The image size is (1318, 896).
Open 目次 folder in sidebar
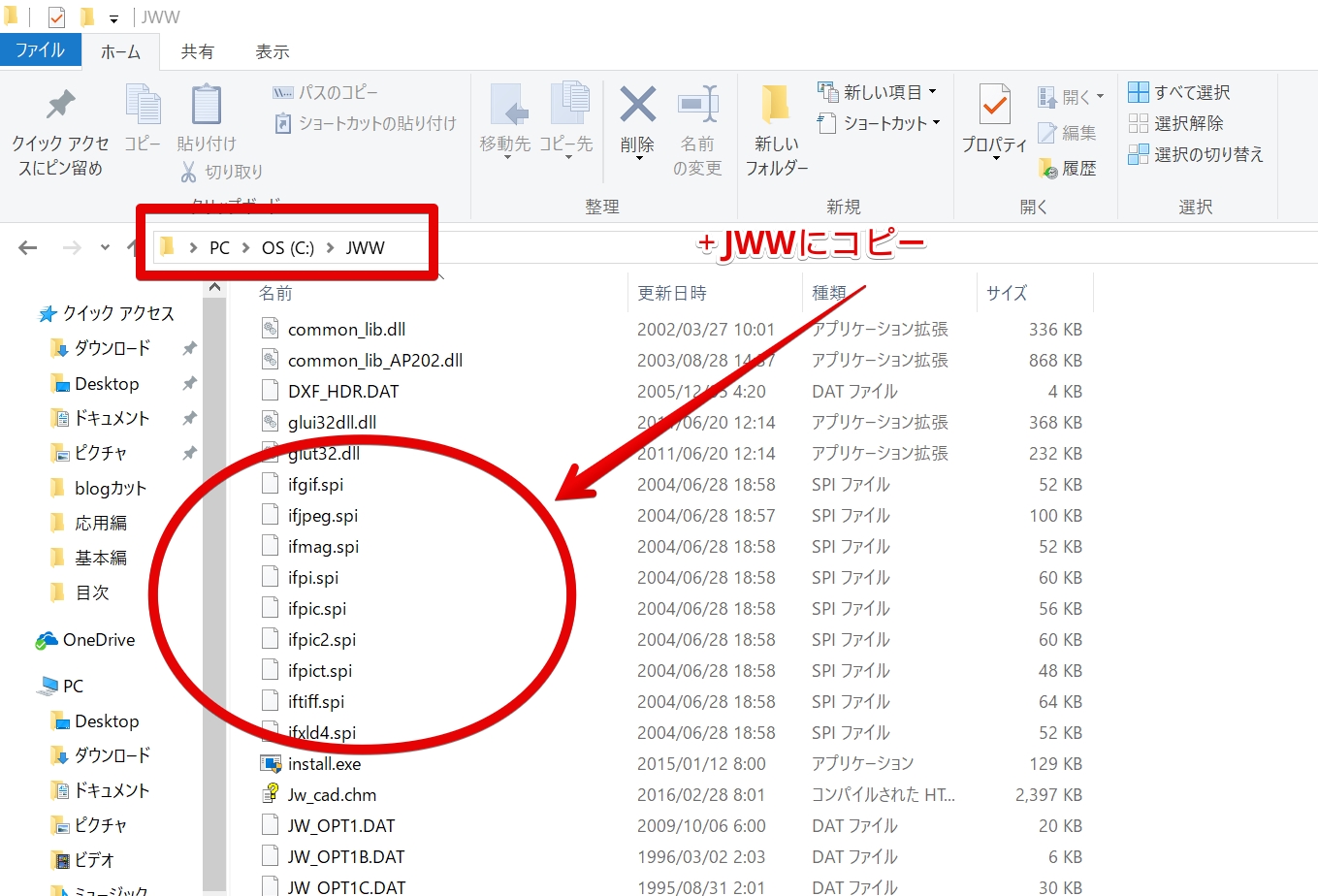(80, 592)
